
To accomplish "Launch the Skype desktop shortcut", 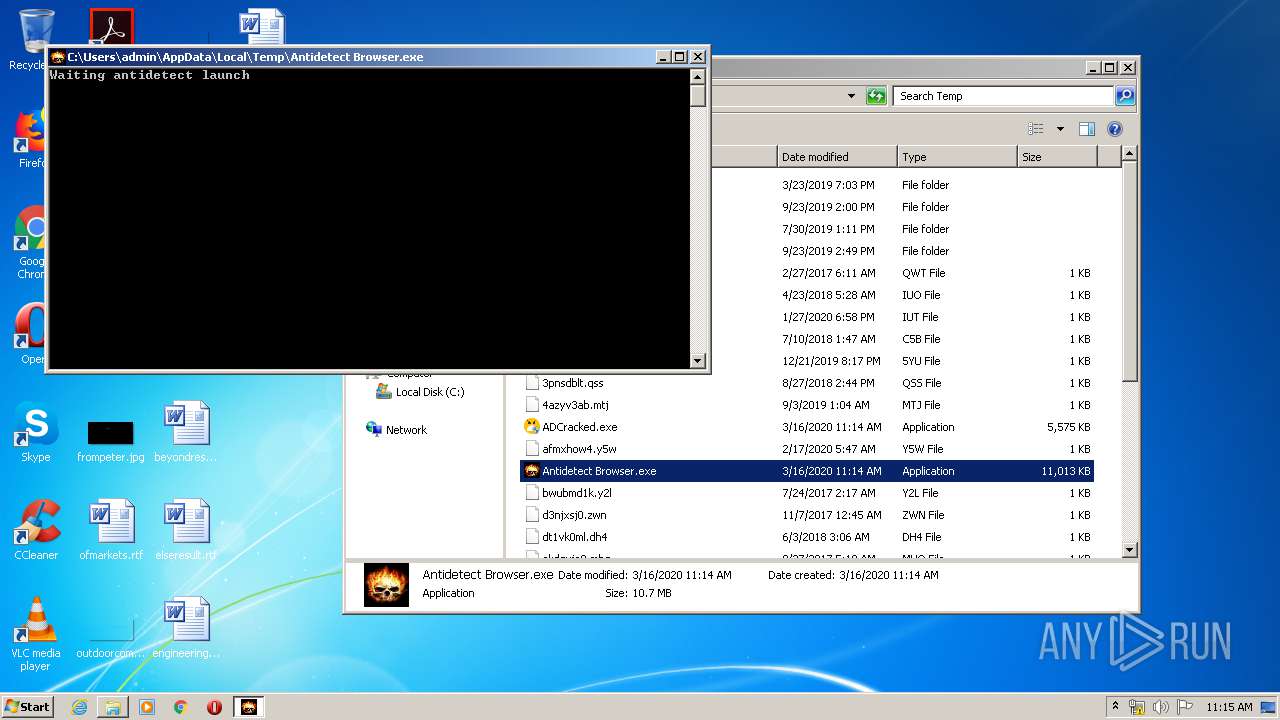I will point(35,432).
